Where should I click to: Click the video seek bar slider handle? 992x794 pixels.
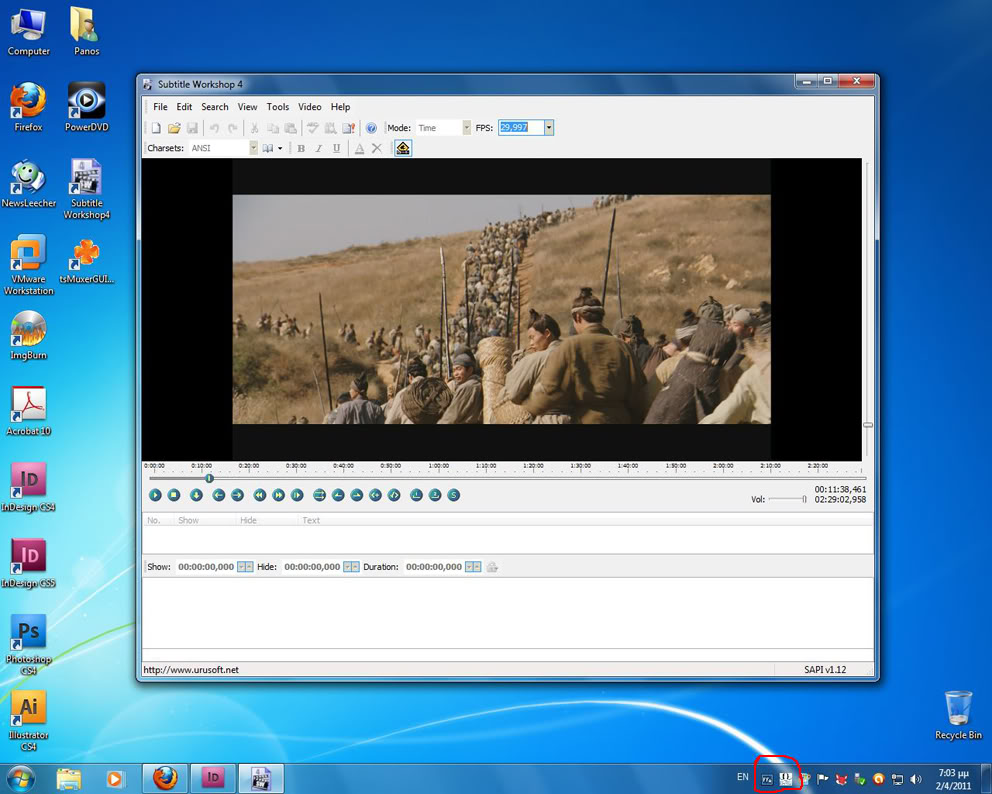pyautogui.click(x=209, y=478)
